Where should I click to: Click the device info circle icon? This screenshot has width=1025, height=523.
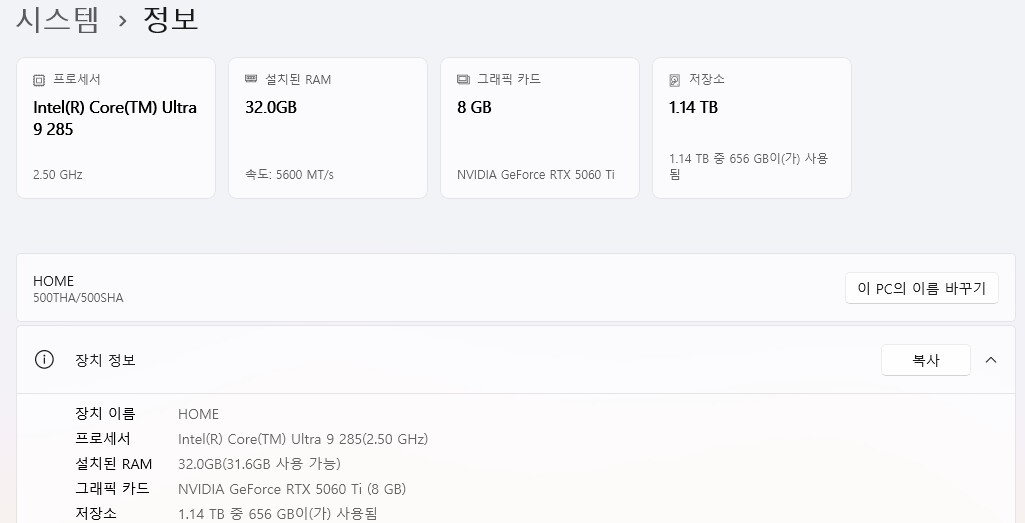coord(44,360)
